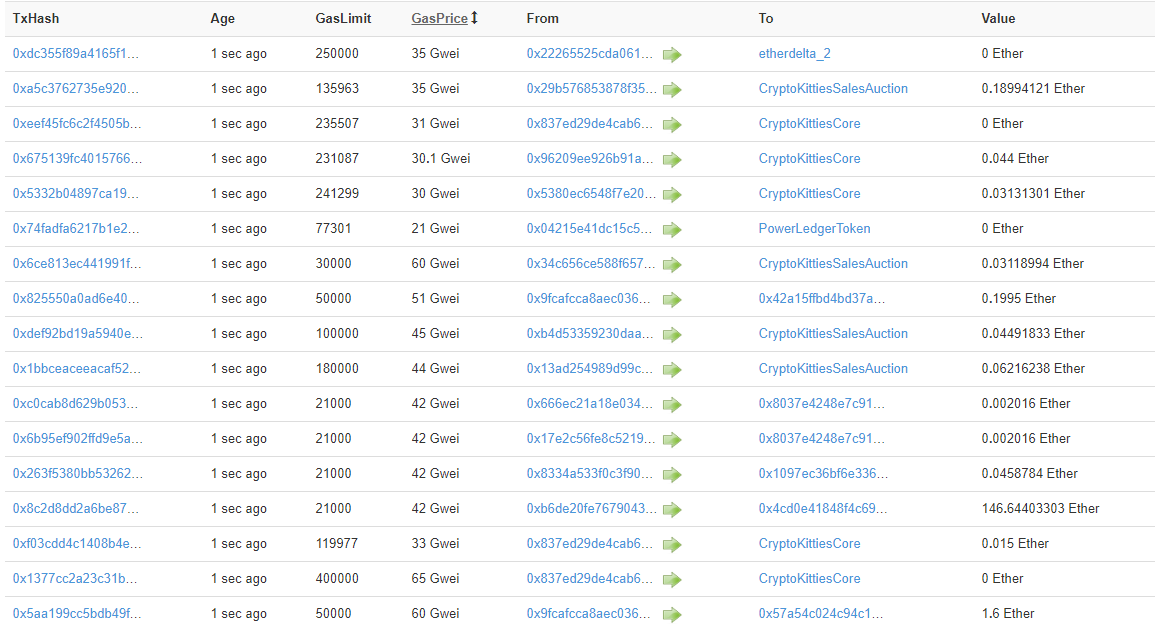Open sender address 0x04215e41dc15c5...
Viewport: 1160px width, 630px height.
coord(590,228)
